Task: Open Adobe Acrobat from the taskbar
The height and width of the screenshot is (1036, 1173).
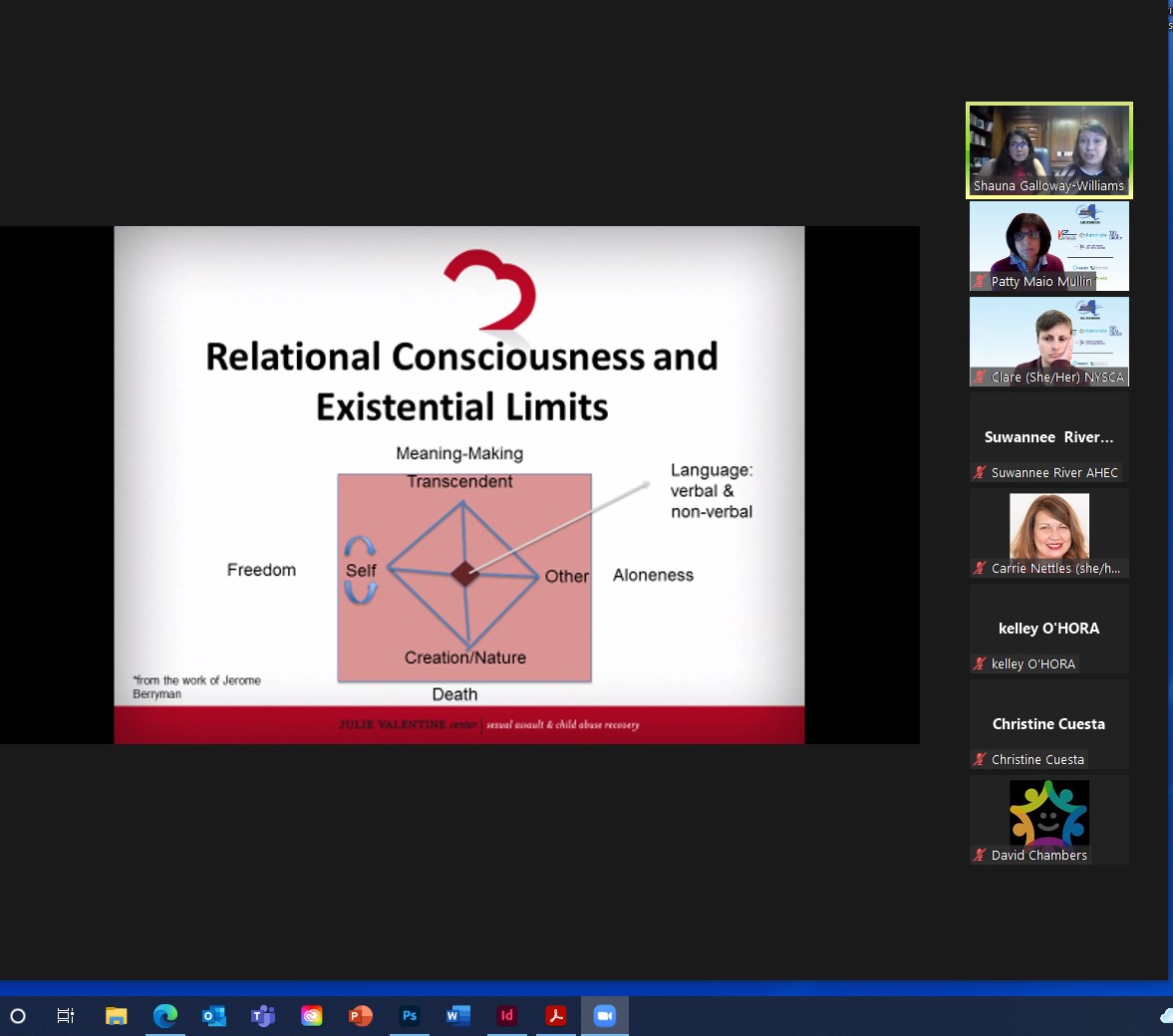Action: point(556,1015)
